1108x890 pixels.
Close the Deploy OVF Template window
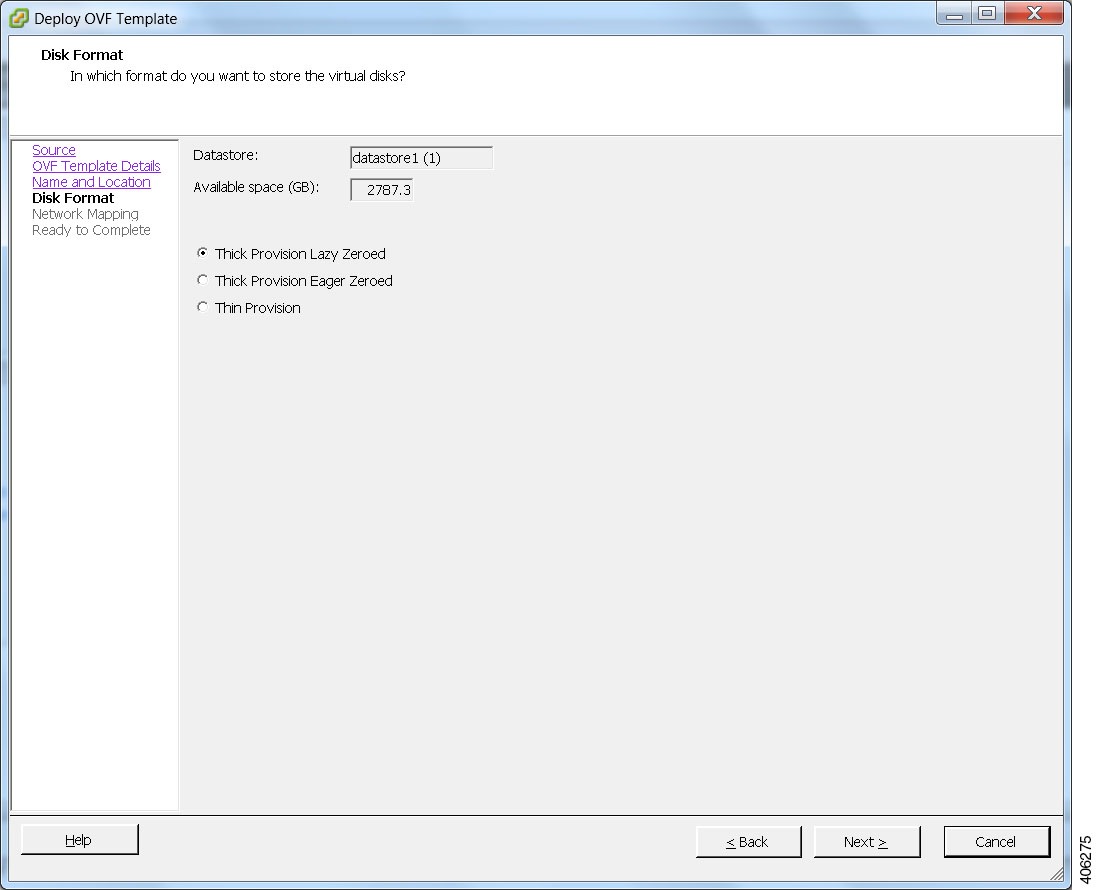(1035, 13)
